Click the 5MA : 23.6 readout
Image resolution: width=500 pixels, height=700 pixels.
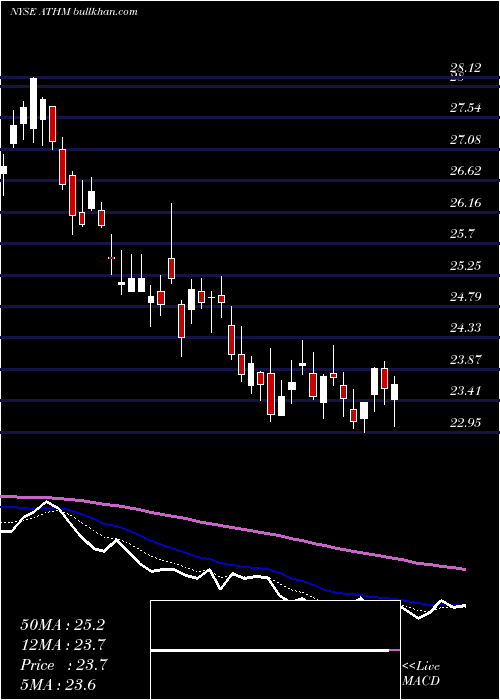coord(58,685)
